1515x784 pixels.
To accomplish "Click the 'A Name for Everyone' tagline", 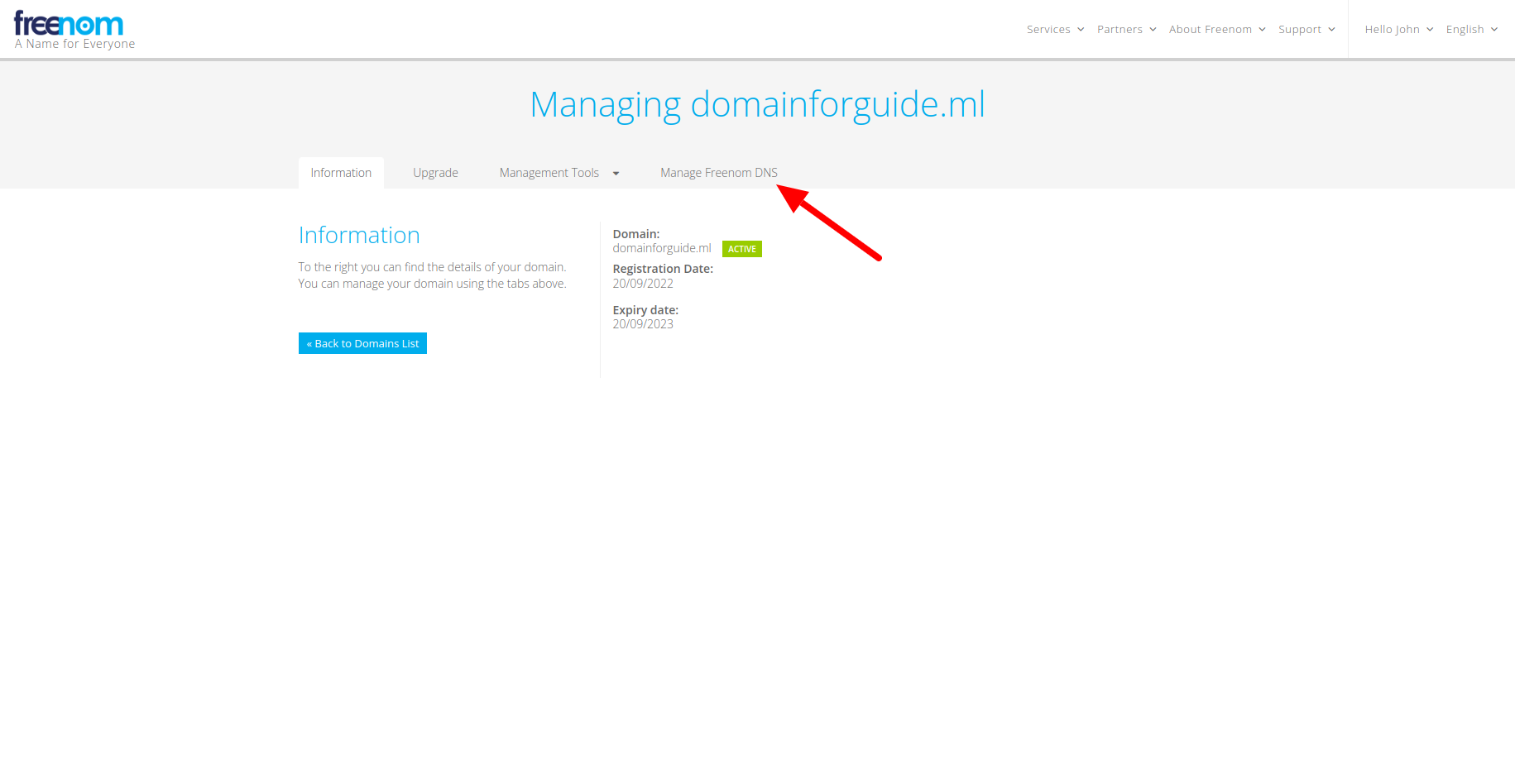I will pyautogui.click(x=75, y=44).
